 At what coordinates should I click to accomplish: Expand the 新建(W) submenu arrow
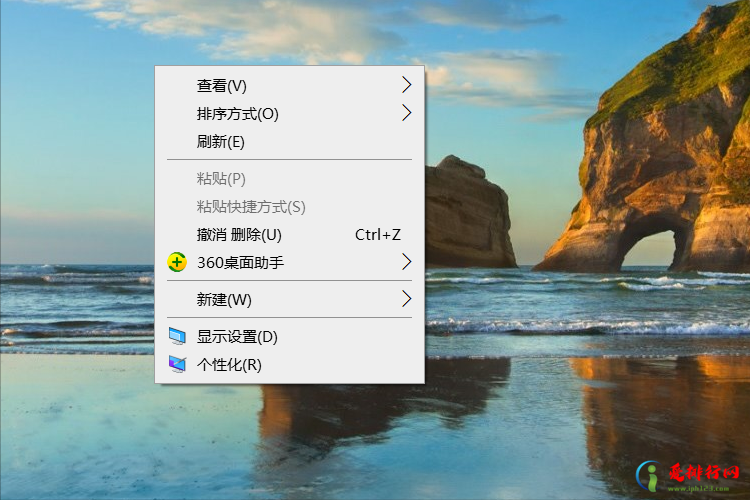406,299
